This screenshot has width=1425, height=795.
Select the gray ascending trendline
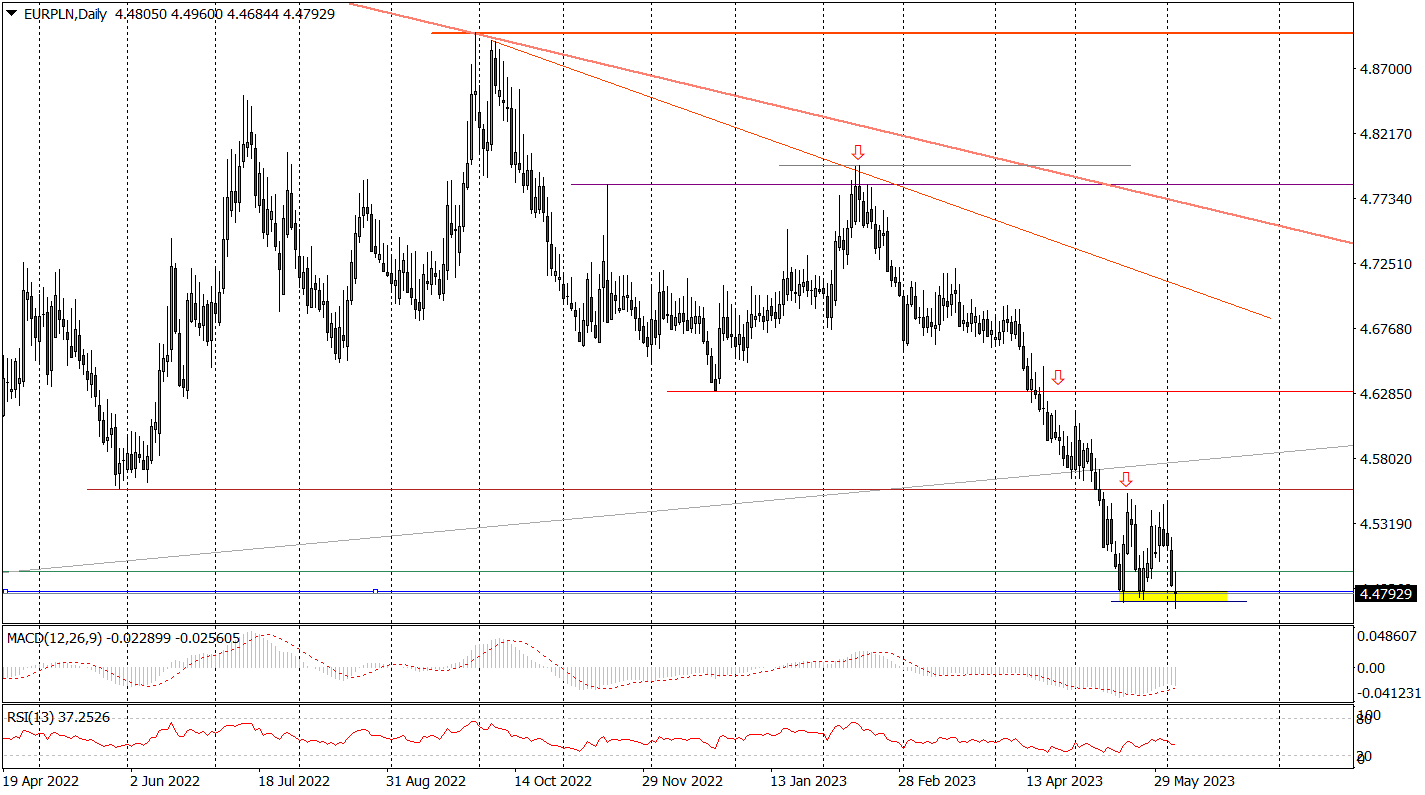[x=676, y=509]
